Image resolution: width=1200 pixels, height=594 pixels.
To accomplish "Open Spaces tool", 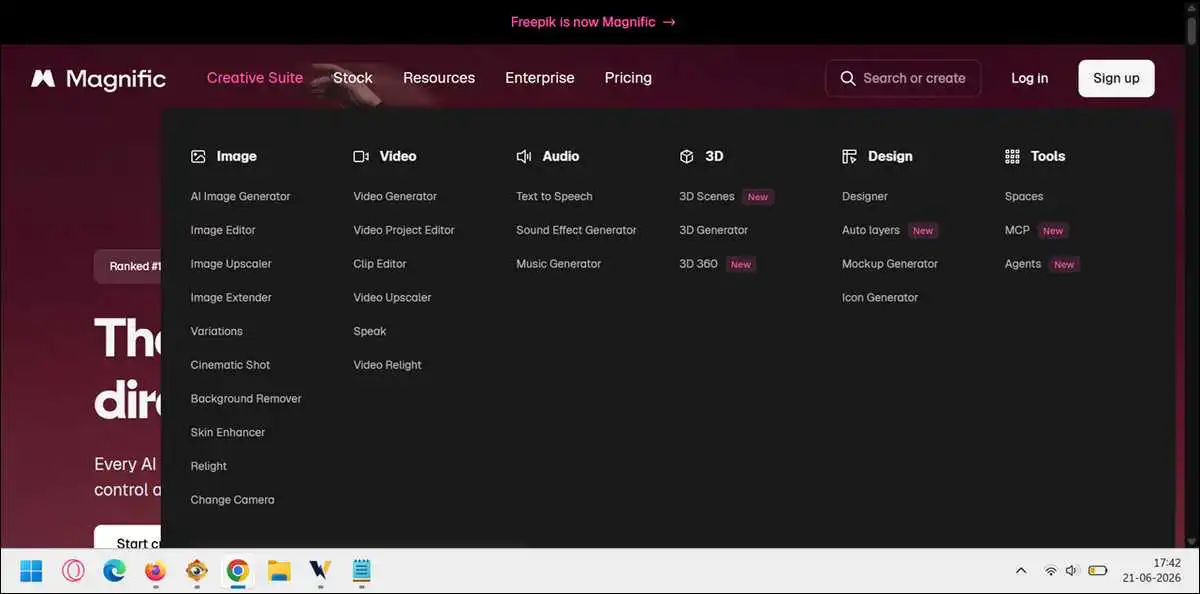I will (x=1024, y=196).
